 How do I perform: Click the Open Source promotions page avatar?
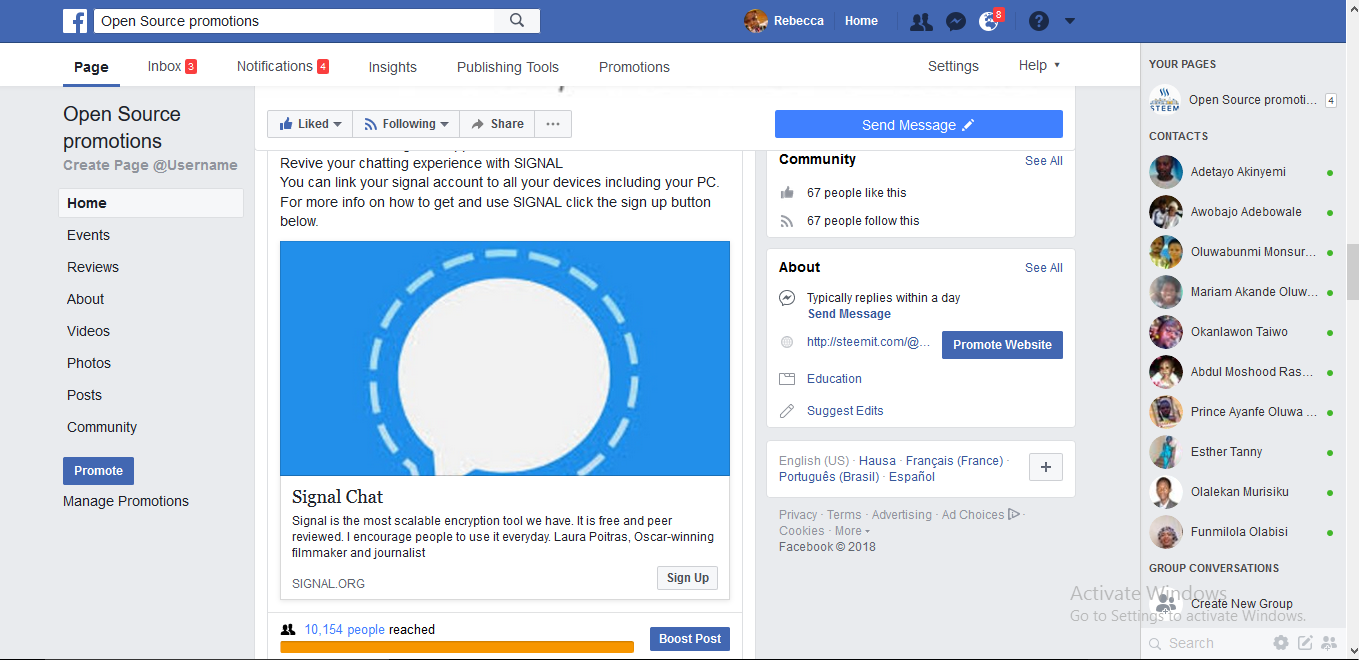(1165, 100)
